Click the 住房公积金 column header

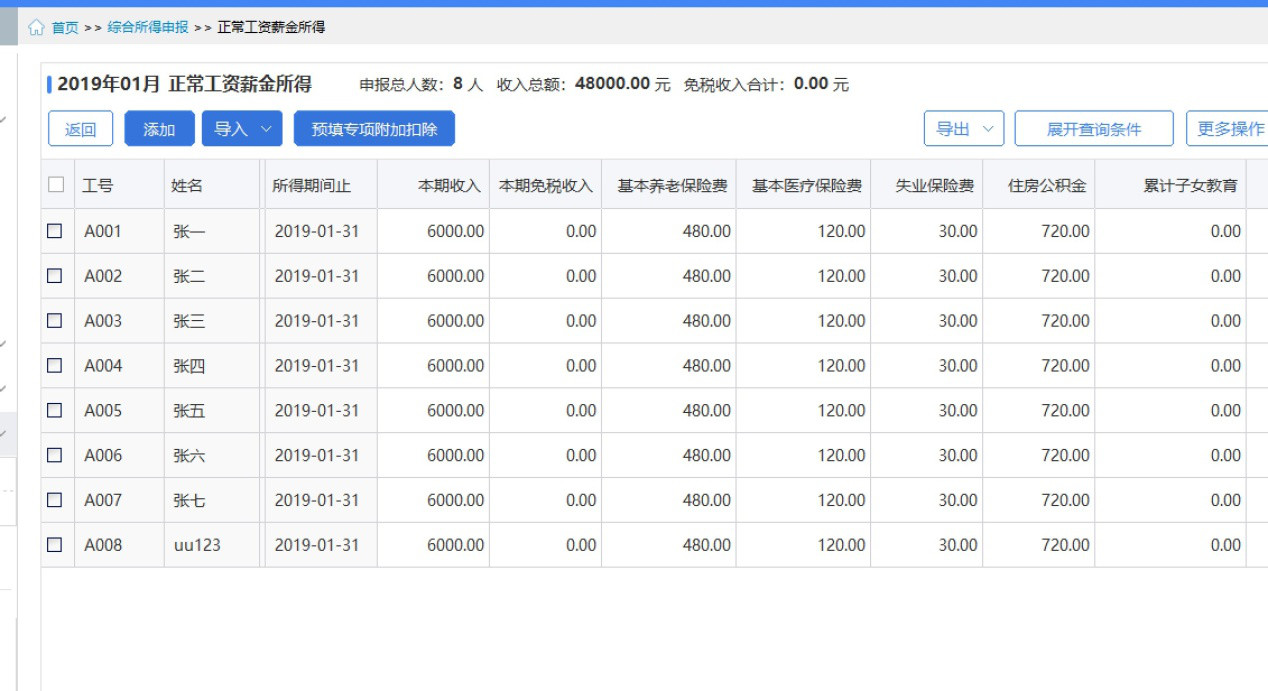coord(1038,185)
